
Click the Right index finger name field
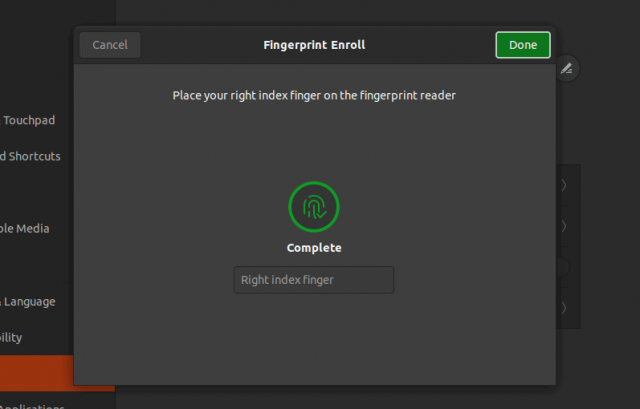[x=314, y=280]
